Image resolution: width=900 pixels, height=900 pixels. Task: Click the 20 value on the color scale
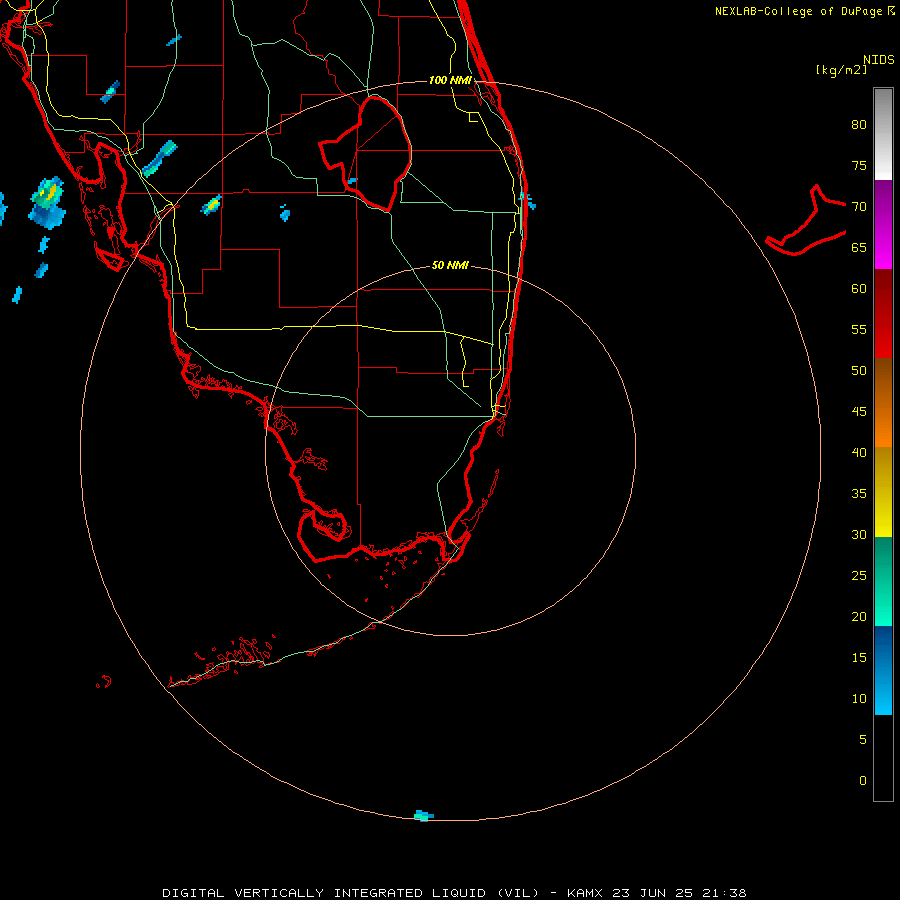click(859, 616)
